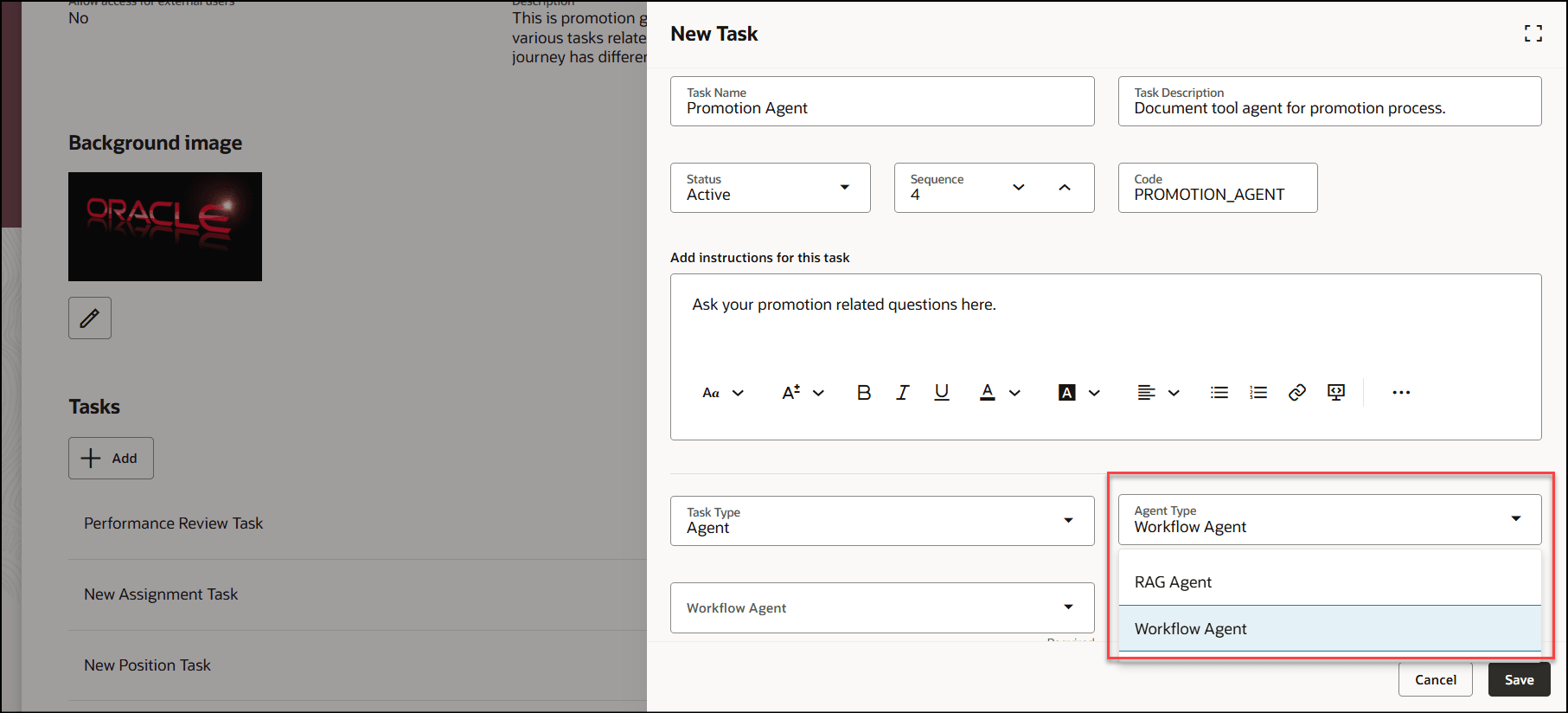Increase the Sequence value
1568x713 pixels.
click(1065, 187)
